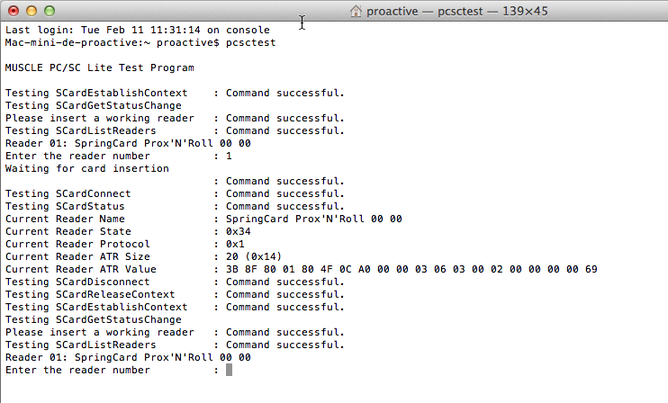This screenshot has height=403, width=668.
Task: Click the green zoom window button
Action: [x=49, y=11]
